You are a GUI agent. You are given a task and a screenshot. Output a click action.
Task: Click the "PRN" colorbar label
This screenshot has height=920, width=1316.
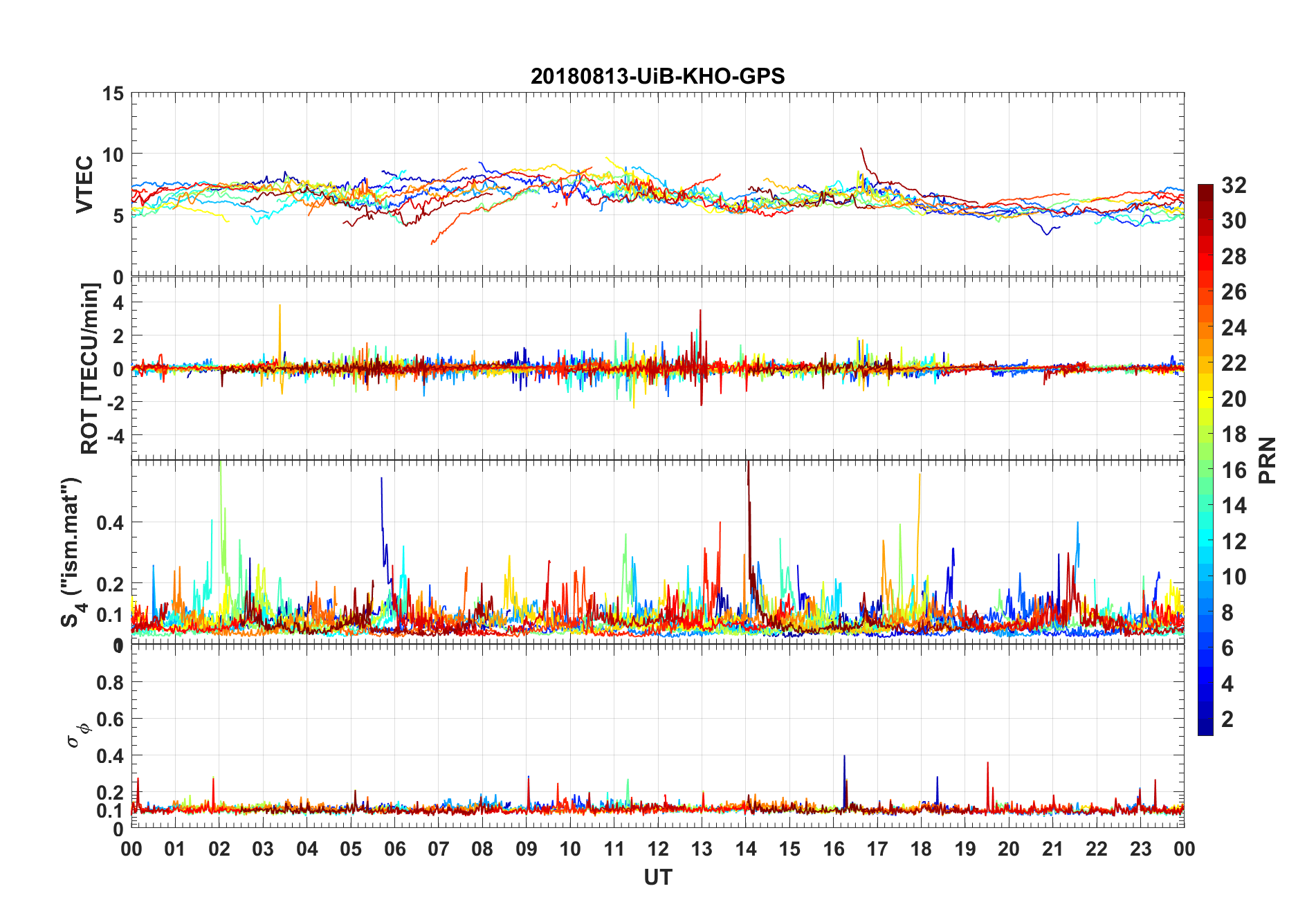pos(1267,460)
